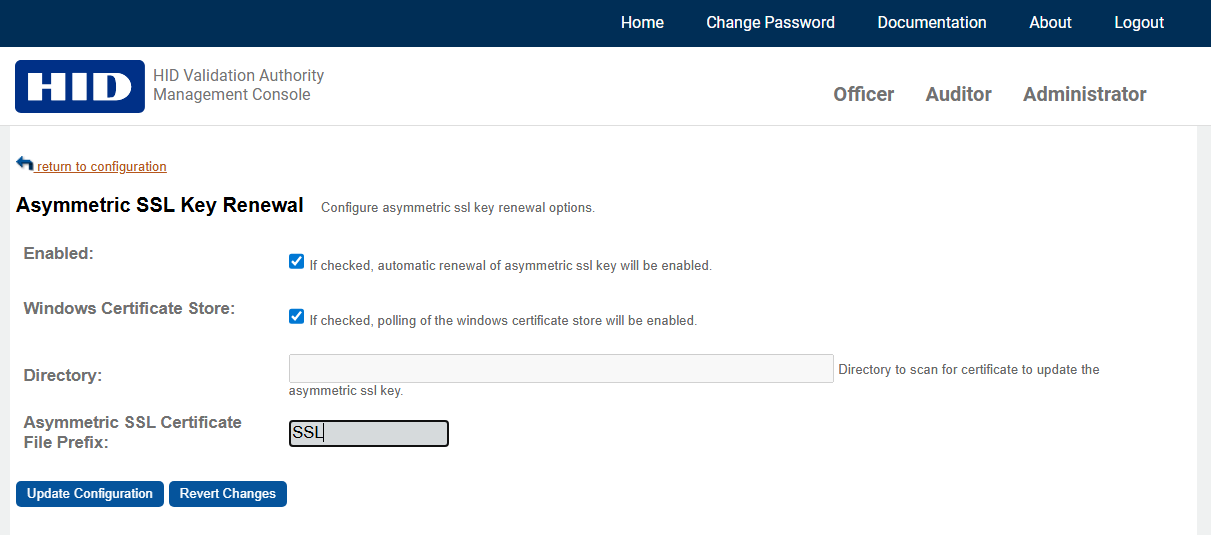
Task: Switch to the Auditor tab
Action: [958, 94]
